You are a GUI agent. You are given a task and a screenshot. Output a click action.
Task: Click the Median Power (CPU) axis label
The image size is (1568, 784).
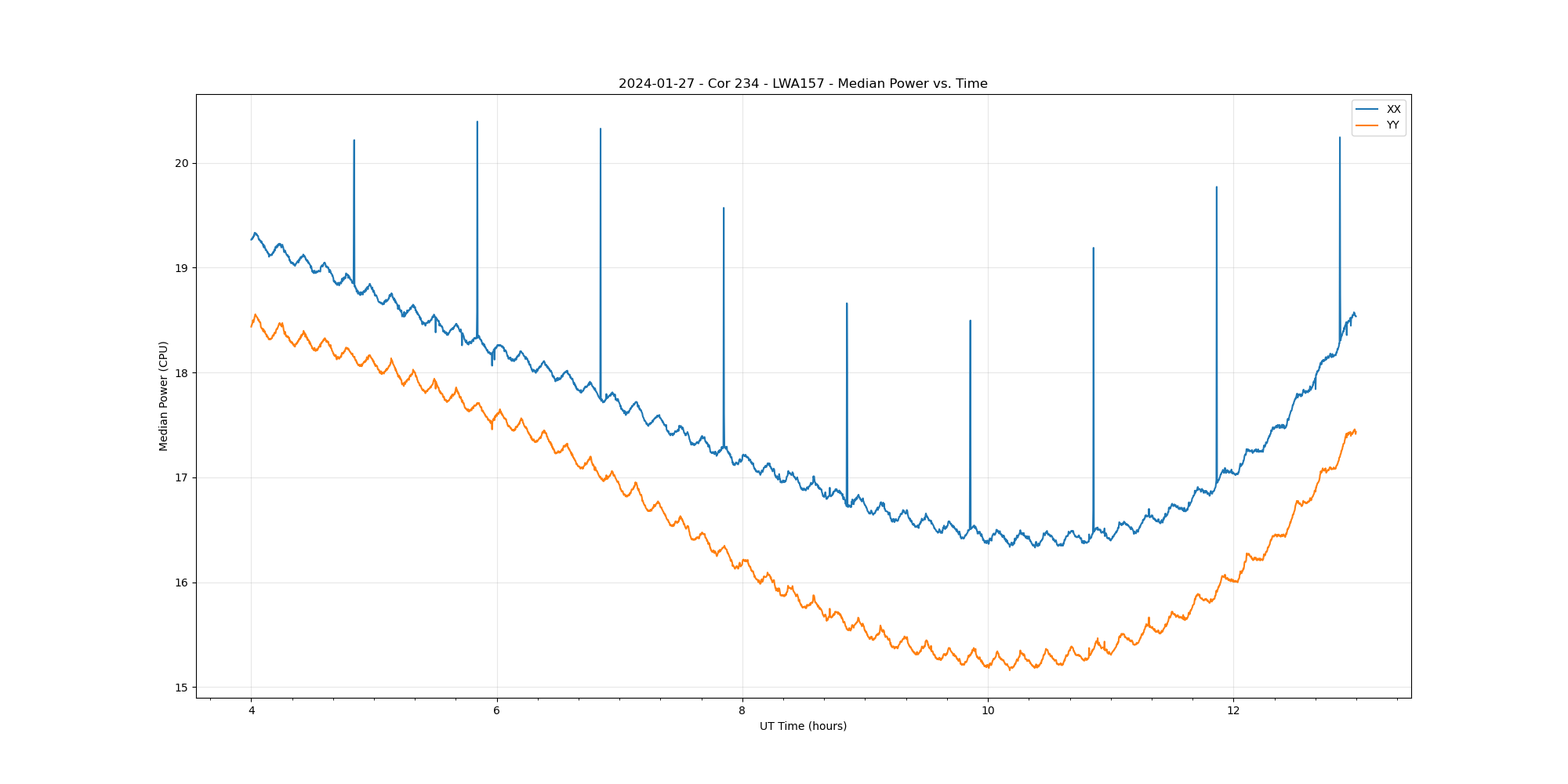click(164, 396)
